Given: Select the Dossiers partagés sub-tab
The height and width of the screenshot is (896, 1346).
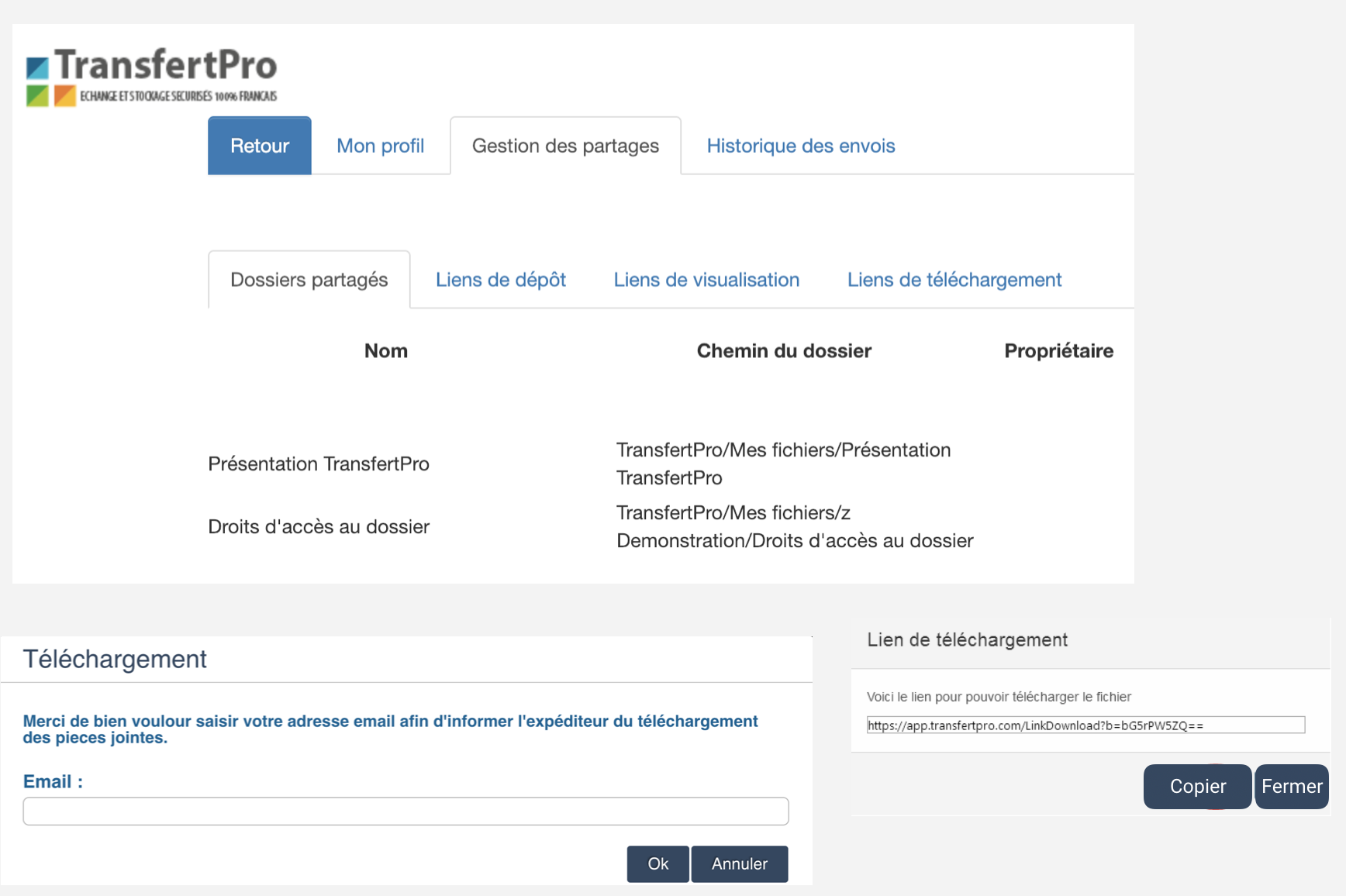Looking at the screenshot, I should coord(309,280).
